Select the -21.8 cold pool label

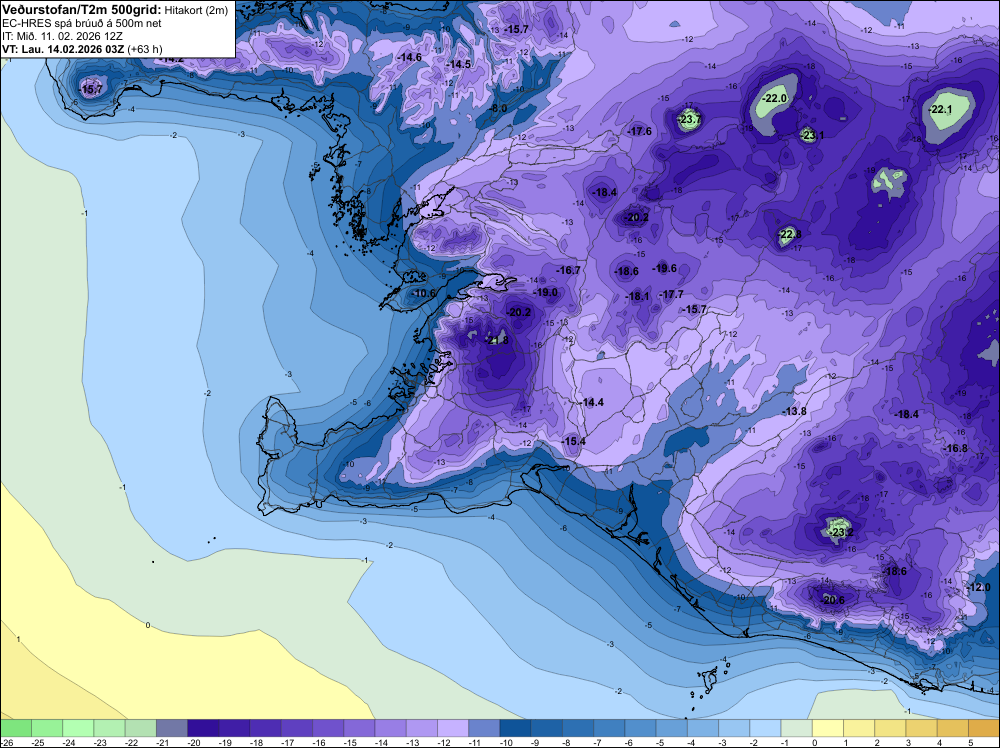(497, 341)
